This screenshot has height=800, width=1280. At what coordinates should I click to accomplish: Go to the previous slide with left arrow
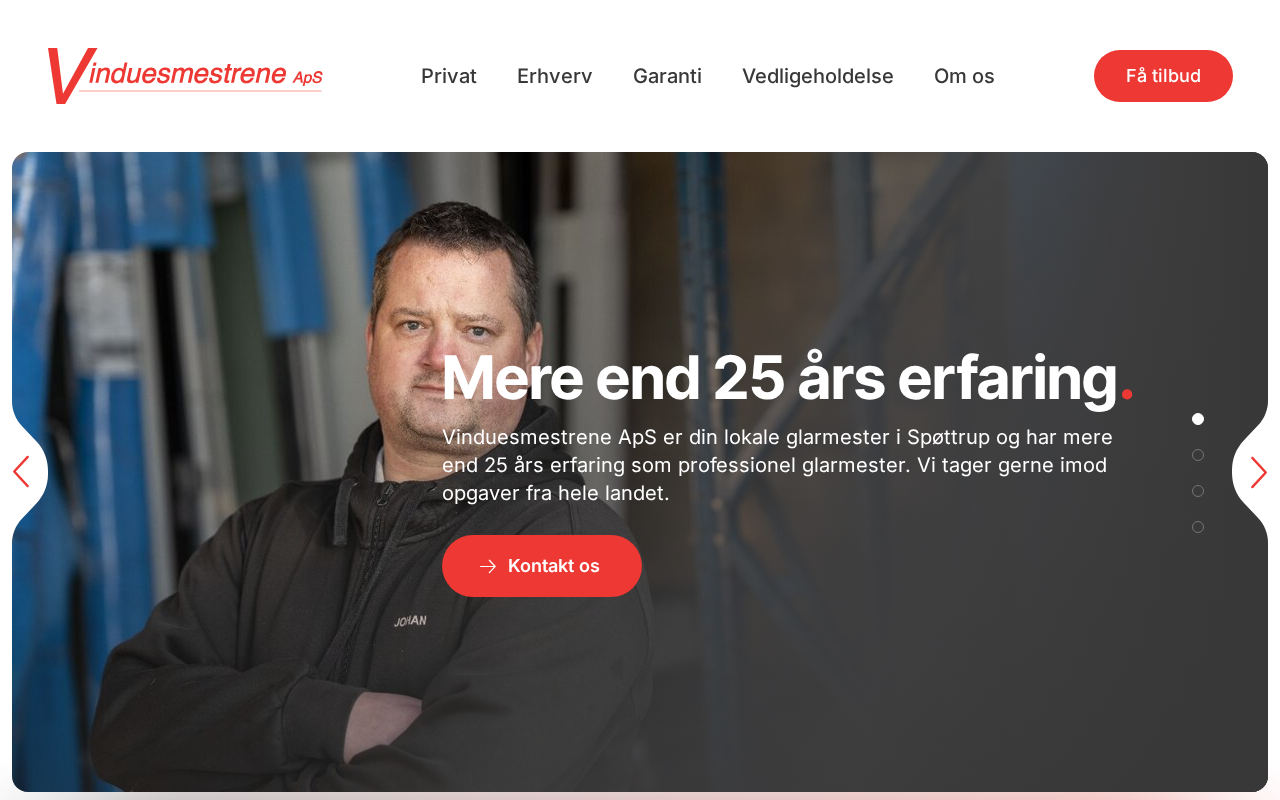[21, 472]
